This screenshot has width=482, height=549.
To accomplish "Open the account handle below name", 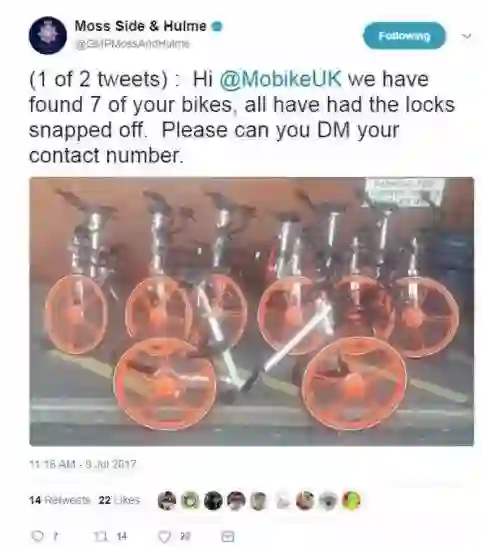I will pyautogui.click(x=133, y=44).
